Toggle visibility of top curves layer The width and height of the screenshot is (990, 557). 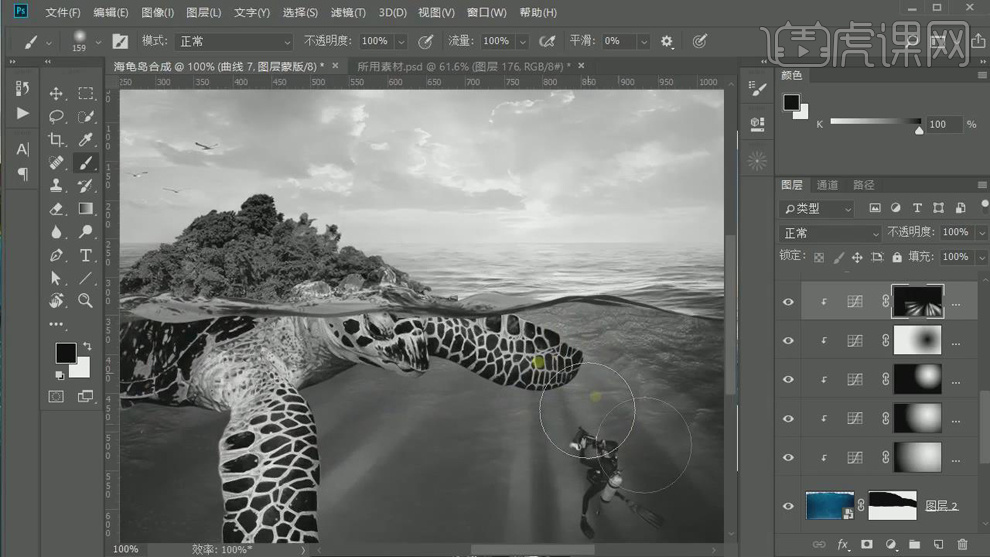tap(788, 302)
